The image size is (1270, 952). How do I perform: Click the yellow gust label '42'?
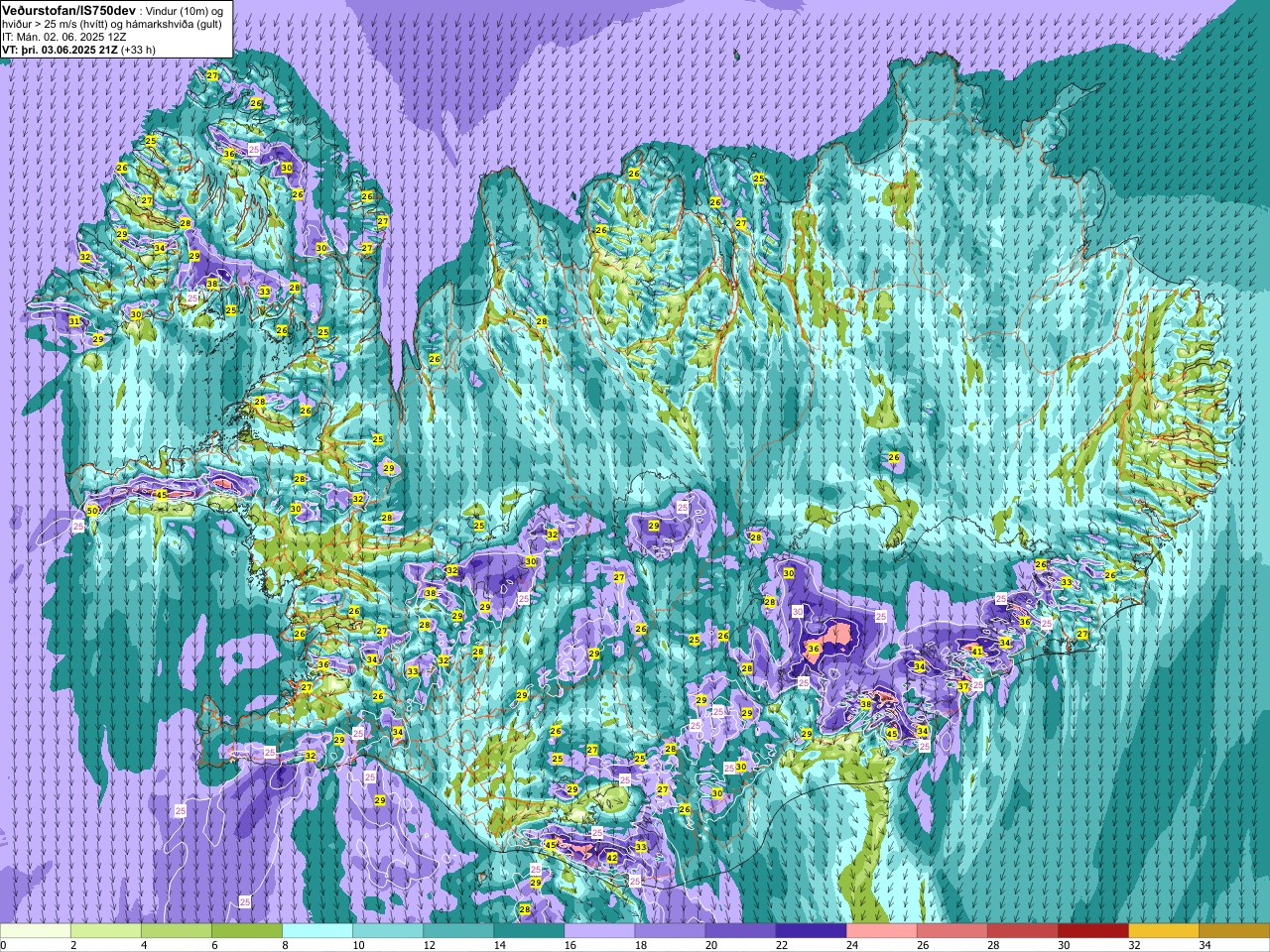pos(612,858)
